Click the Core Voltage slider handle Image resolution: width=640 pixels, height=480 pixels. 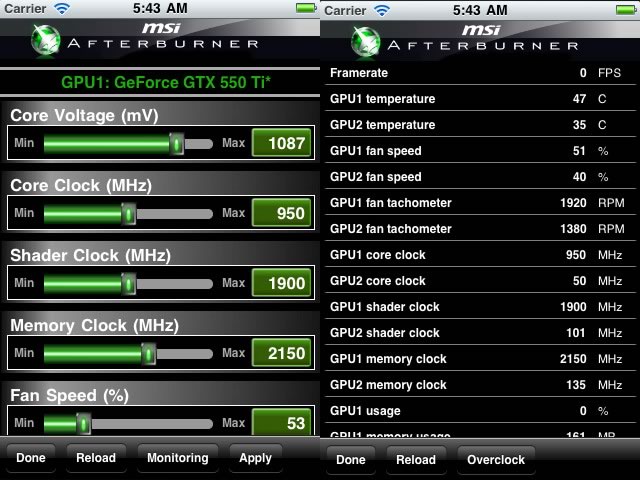tap(176, 144)
